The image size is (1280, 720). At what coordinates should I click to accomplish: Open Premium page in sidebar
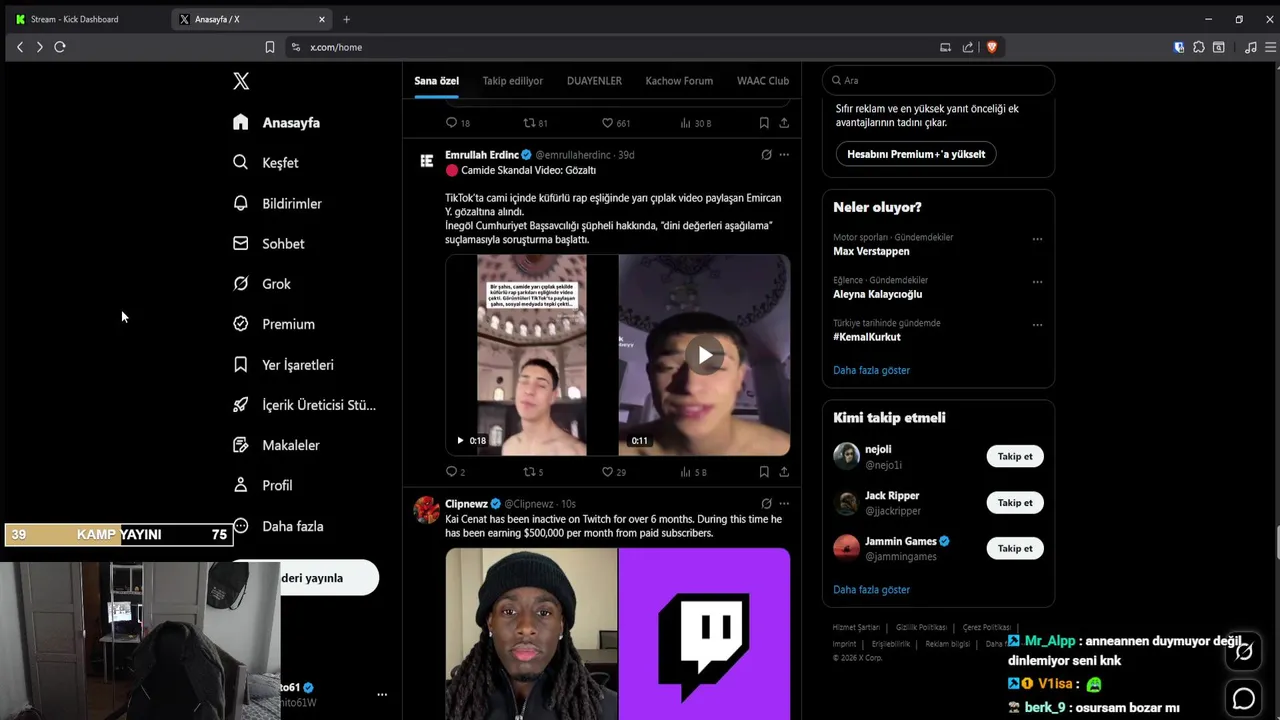pyautogui.click(x=274, y=324)
